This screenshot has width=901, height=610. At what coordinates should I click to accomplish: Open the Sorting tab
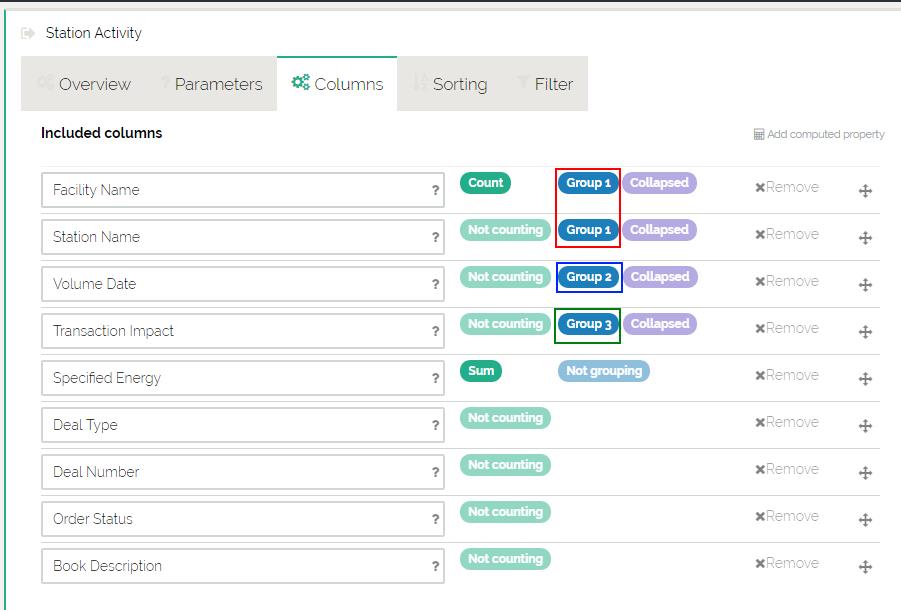pos(450,84)
